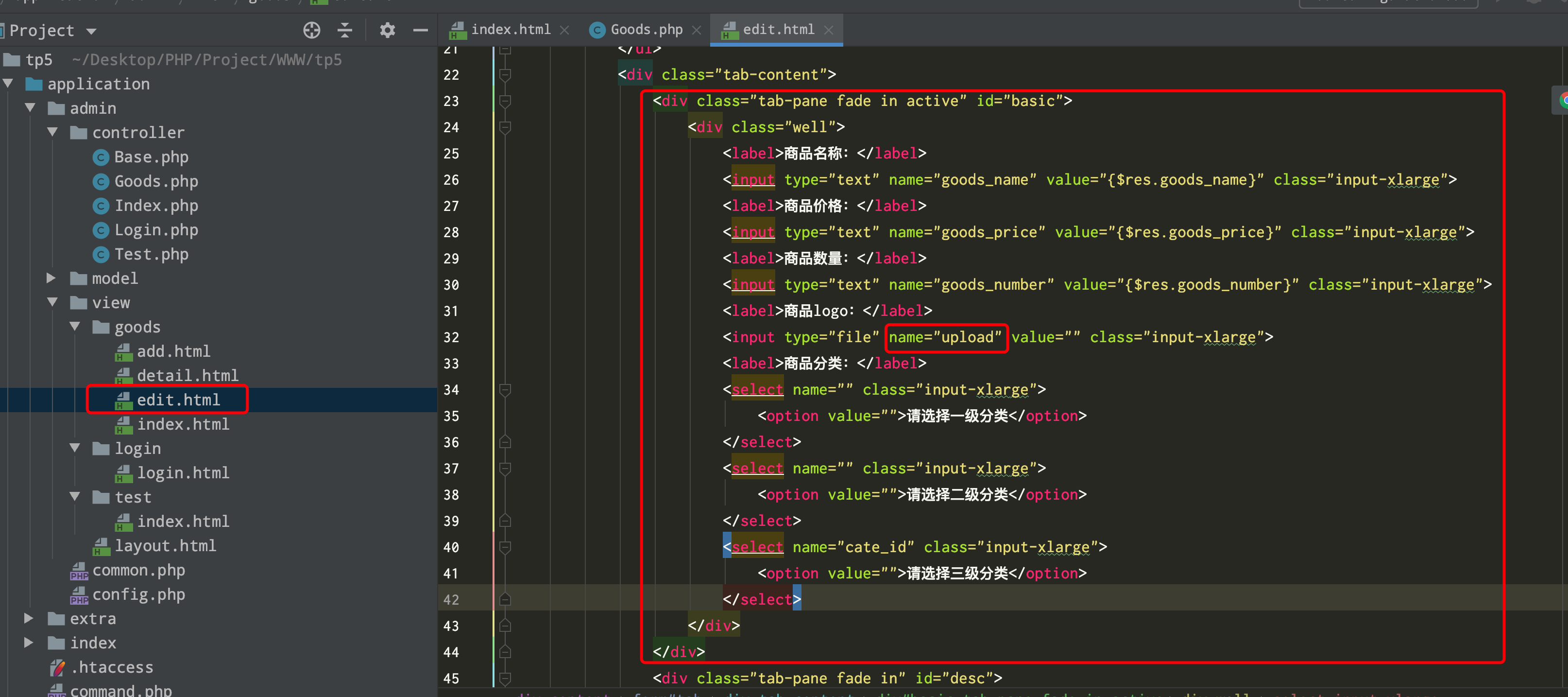1568x697 pixels.
Task: Close the index.html tab
Action: point(564,30)
